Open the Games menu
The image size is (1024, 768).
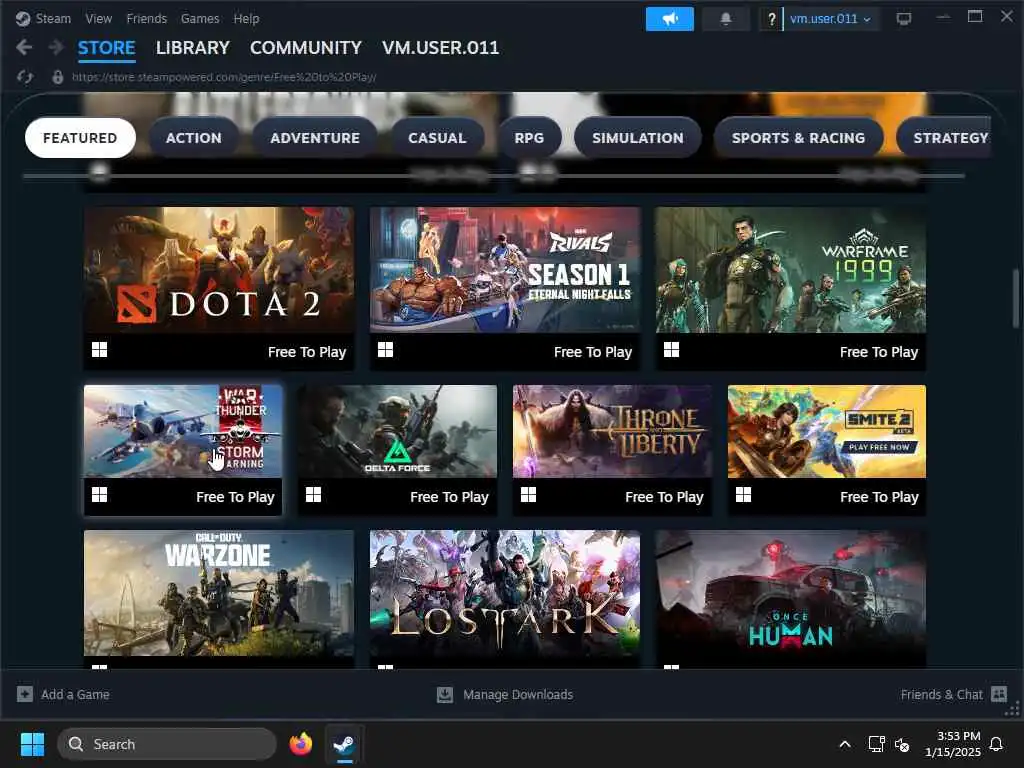[x=200, y=18]
